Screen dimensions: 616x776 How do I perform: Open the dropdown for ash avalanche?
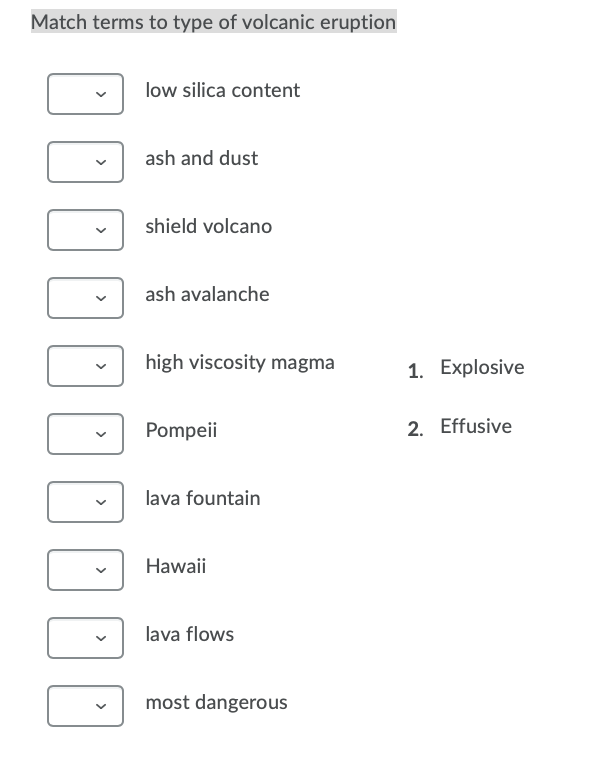(x=85, y=298)
